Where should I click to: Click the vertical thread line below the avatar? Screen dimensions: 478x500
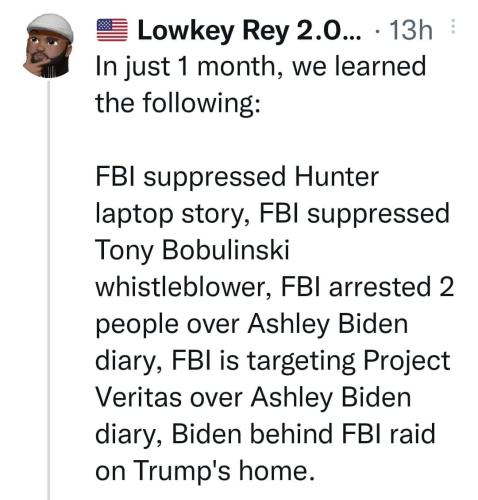click(48, 290)
